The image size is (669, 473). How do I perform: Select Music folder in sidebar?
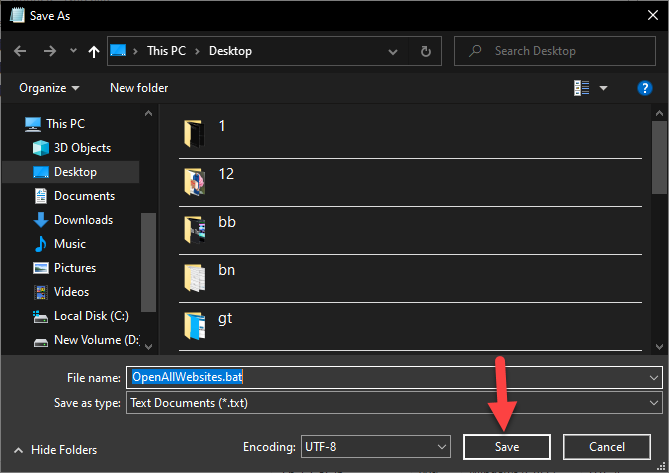[x=69, y=244]
